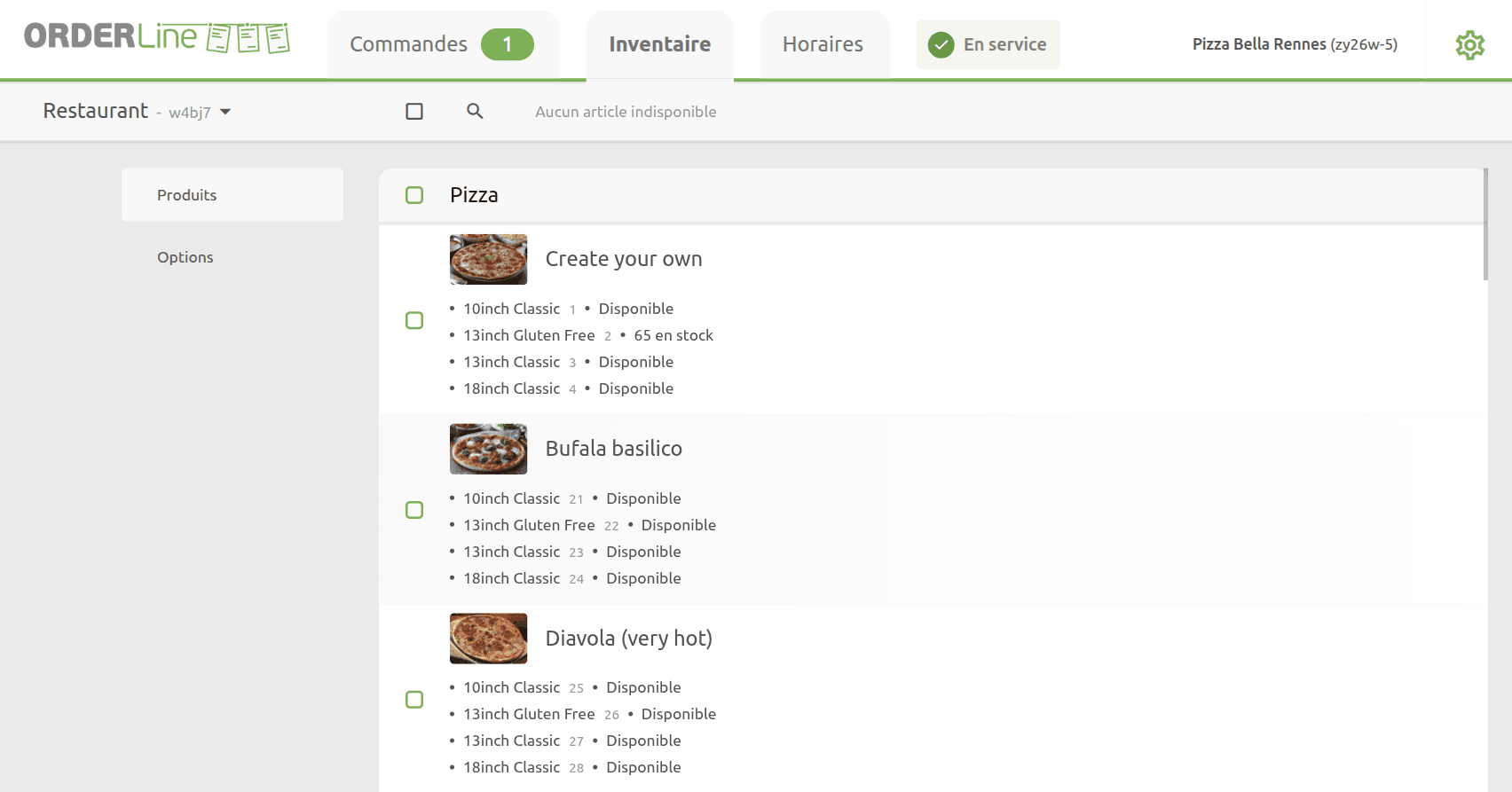Check the Pizza category checkbox
The width and height of the screenshot is (1512, 792).
pyautogui.click(x=414, y=195)
